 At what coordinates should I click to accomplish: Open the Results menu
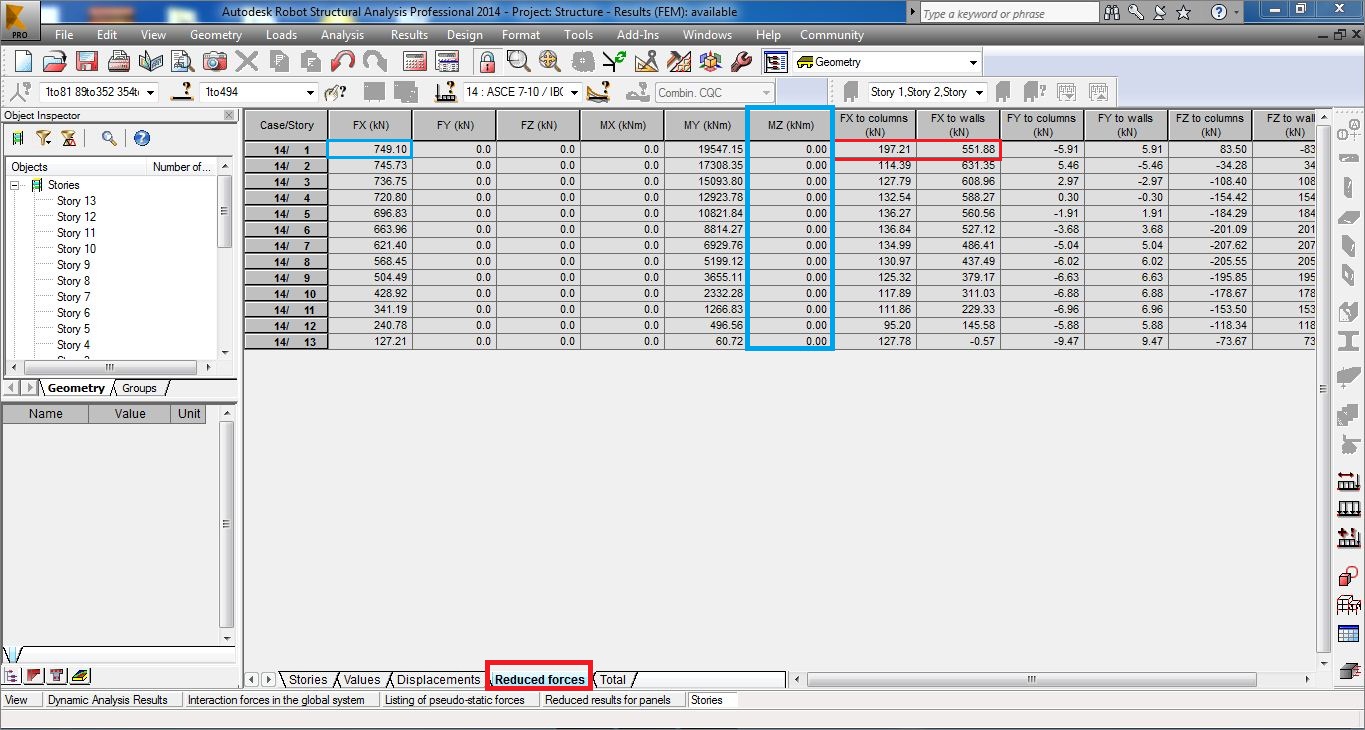click(409, 34)
